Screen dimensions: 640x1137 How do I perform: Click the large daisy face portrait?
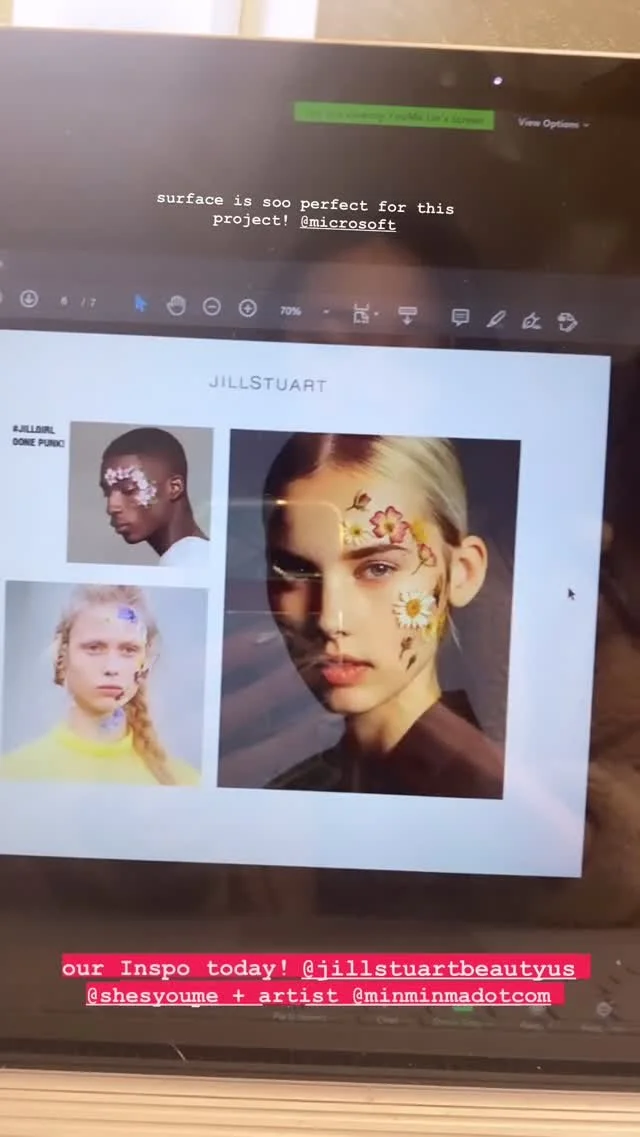click(368, 613)
